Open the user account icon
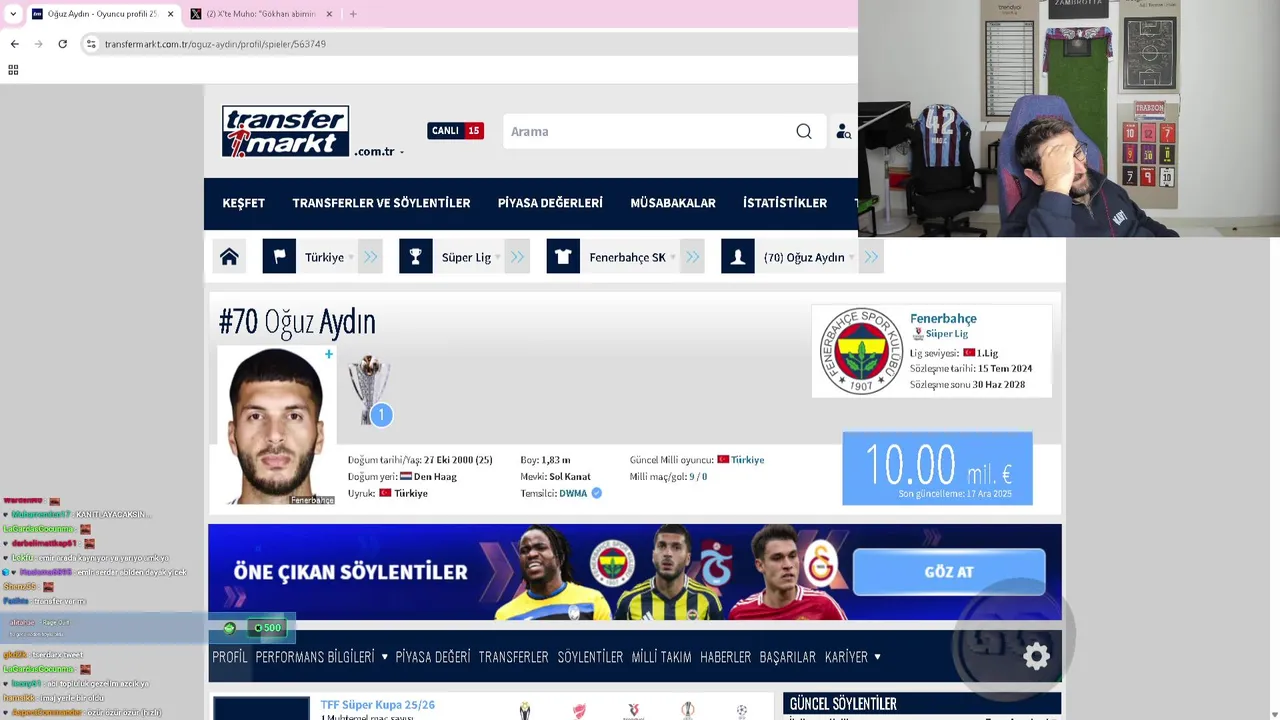 click(x=843, y=132)
